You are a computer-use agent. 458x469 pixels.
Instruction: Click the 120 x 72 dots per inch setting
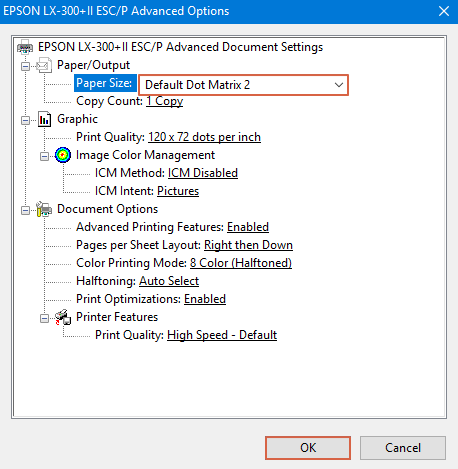[x=204, y=137]
